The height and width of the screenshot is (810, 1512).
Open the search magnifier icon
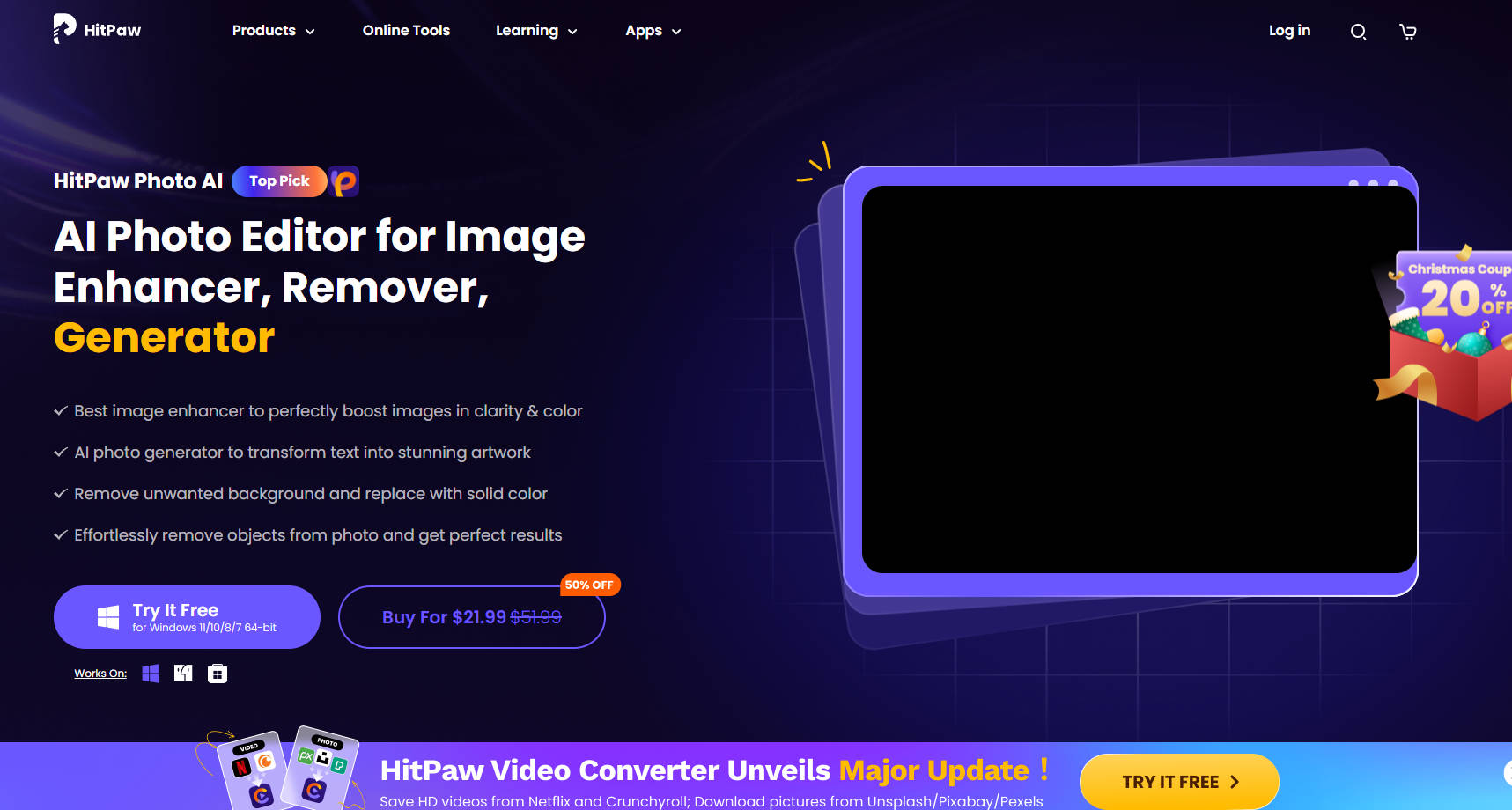point(1358,32)
